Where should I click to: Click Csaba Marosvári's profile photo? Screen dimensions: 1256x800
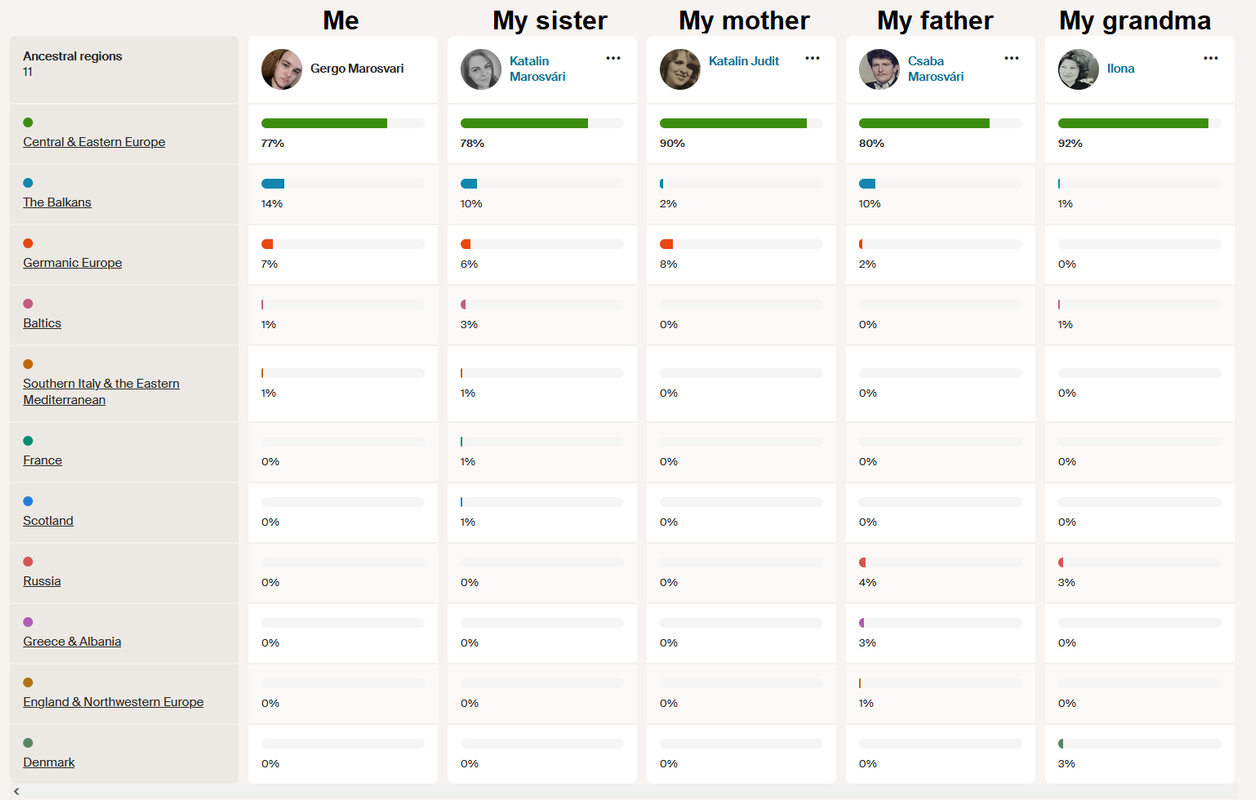tap(879, 69)
